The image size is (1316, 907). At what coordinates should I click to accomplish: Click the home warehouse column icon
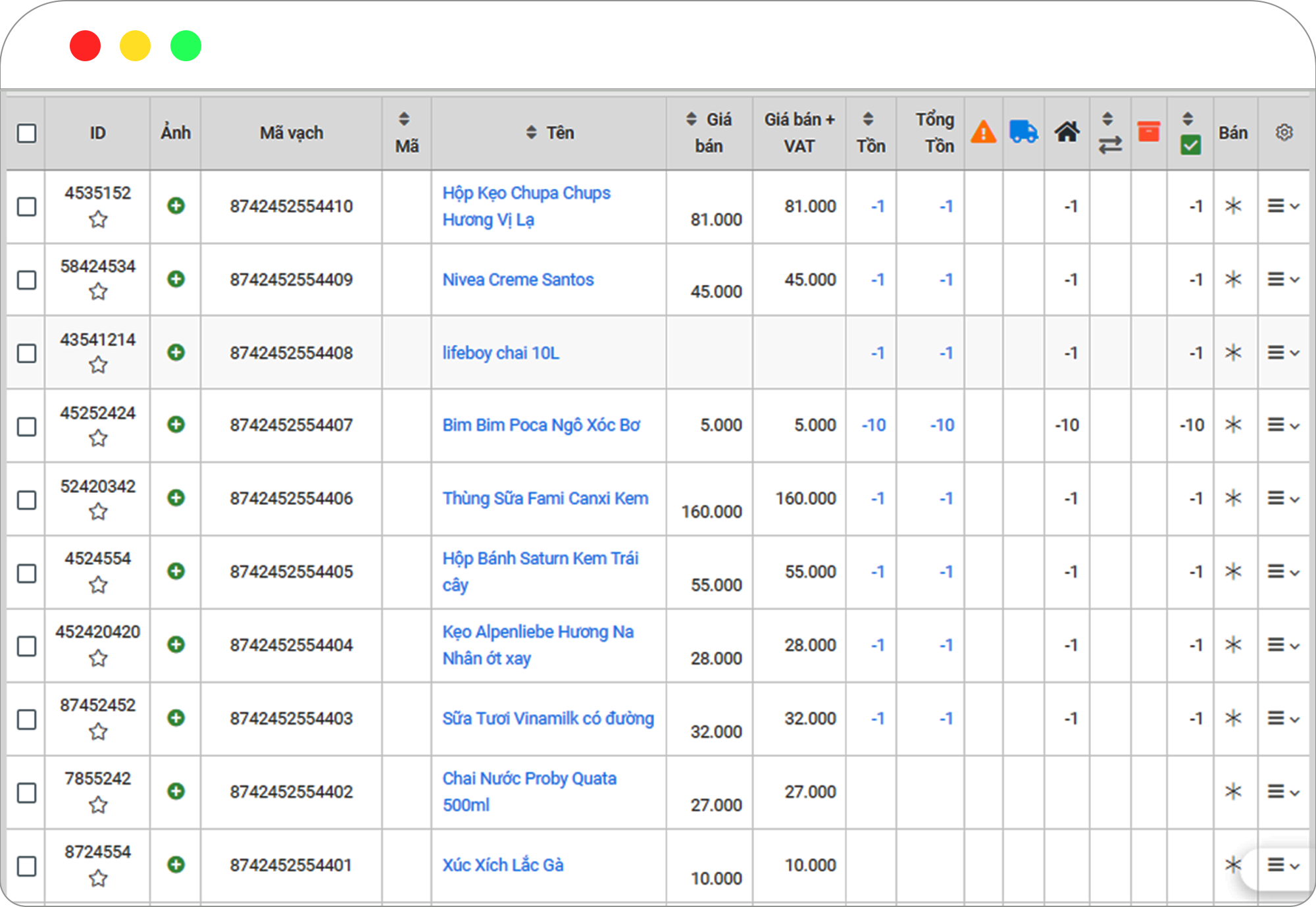[x=1067, y=132]
